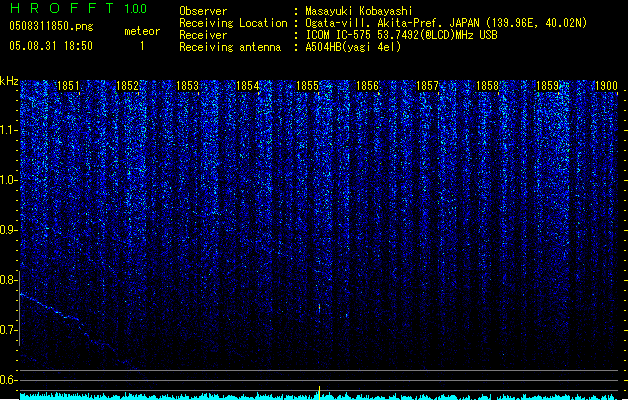
Task: Click the 1900 time marker
Action: [606, 86]
